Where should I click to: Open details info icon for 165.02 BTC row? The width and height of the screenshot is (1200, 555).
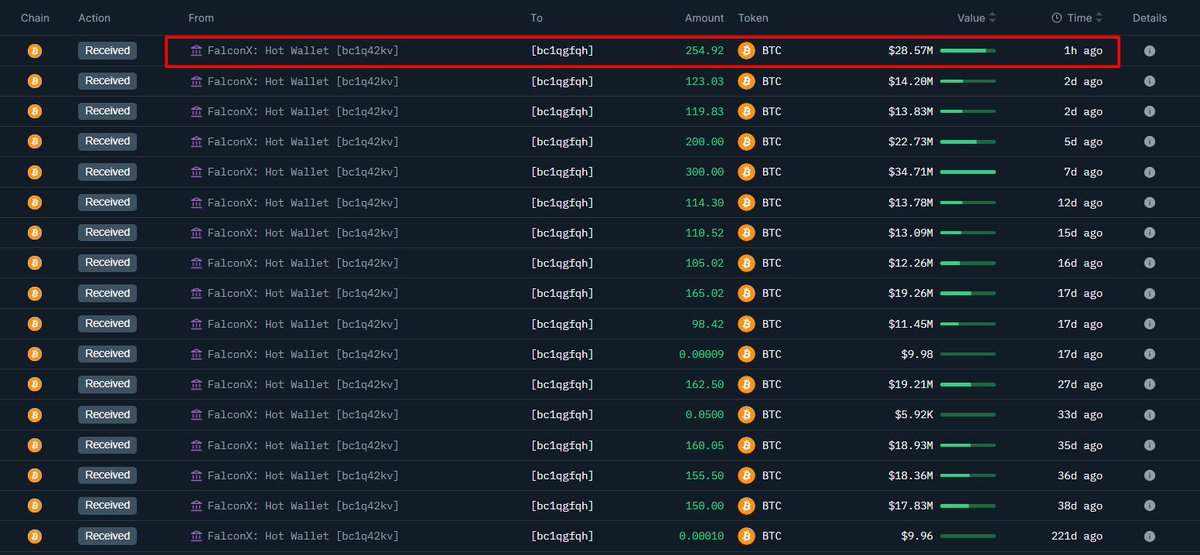tap(1149, 294)
